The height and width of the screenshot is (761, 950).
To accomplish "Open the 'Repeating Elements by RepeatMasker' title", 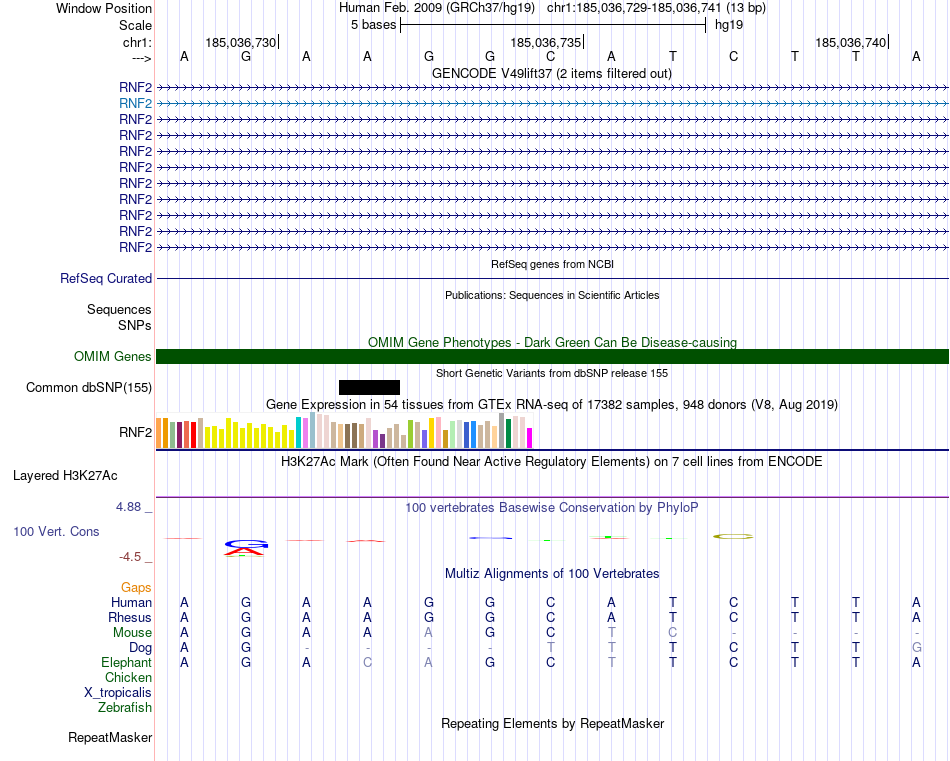I will (x=552, y=724).
